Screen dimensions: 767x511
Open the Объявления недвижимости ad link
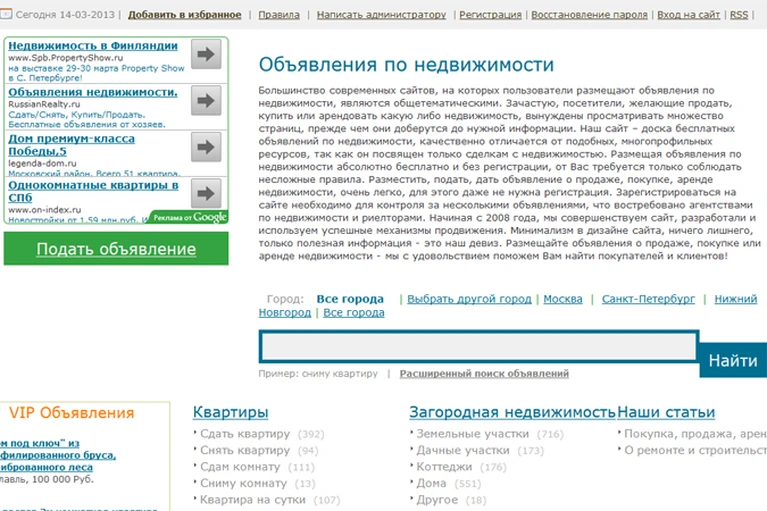coord(93,92)
